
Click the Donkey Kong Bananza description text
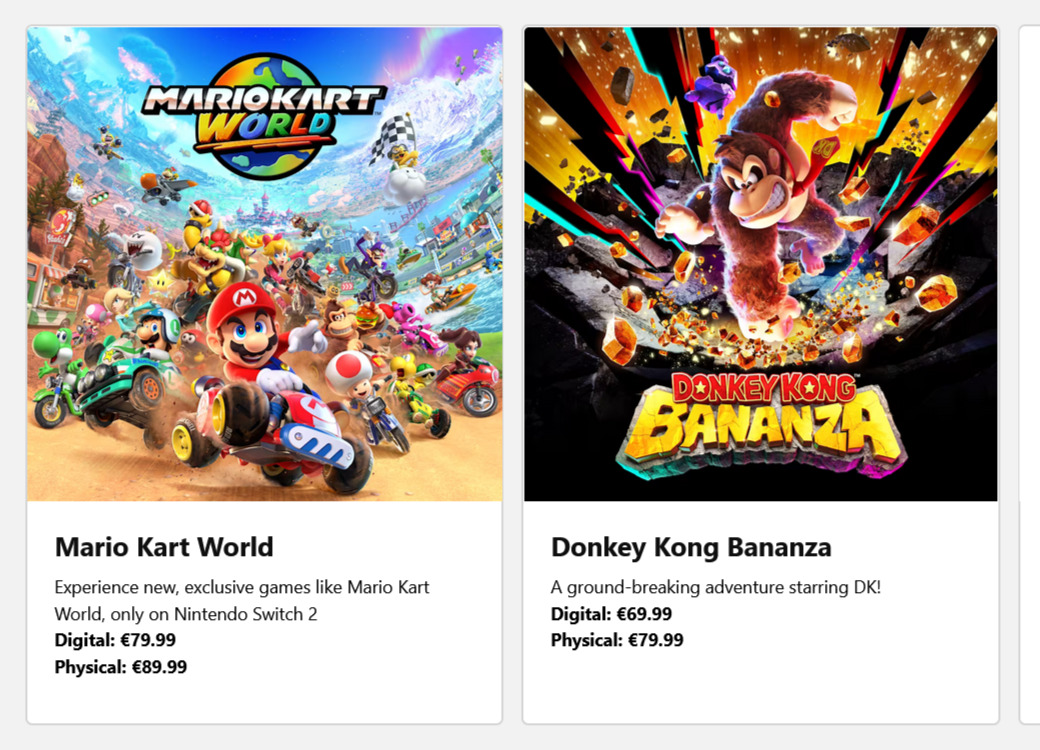pyautogui.click(x=716, y=587)
